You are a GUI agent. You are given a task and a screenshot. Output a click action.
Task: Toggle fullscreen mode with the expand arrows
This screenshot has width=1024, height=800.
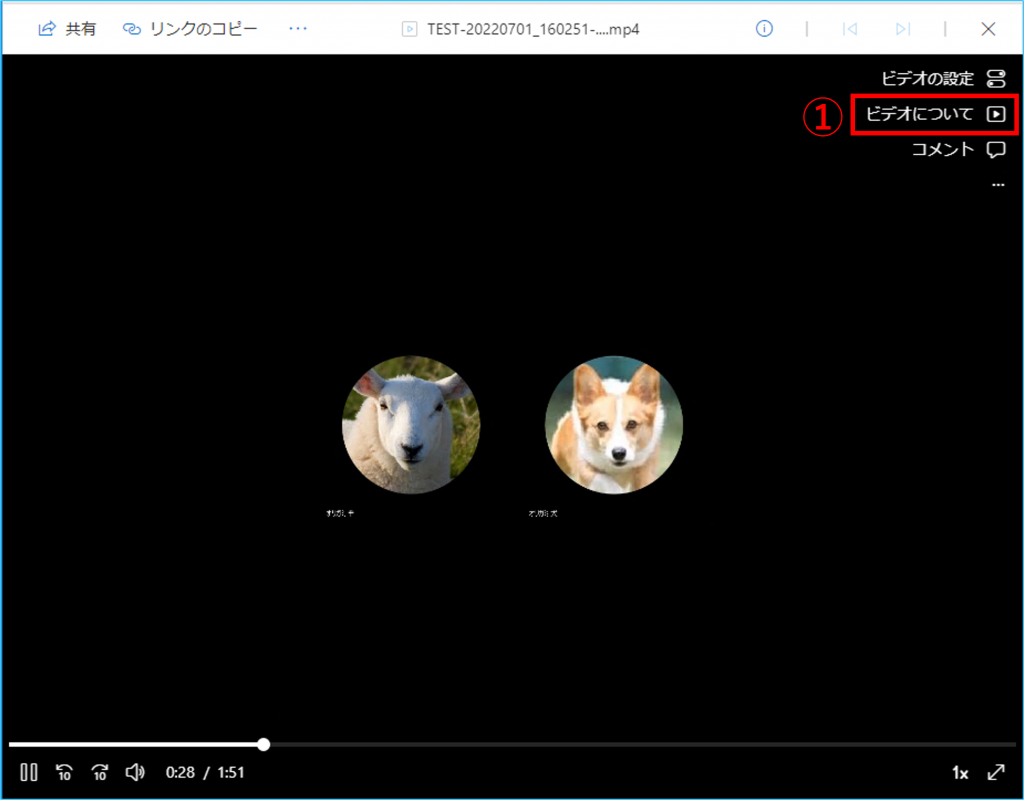pyautogui.click(x=996, y=772)
